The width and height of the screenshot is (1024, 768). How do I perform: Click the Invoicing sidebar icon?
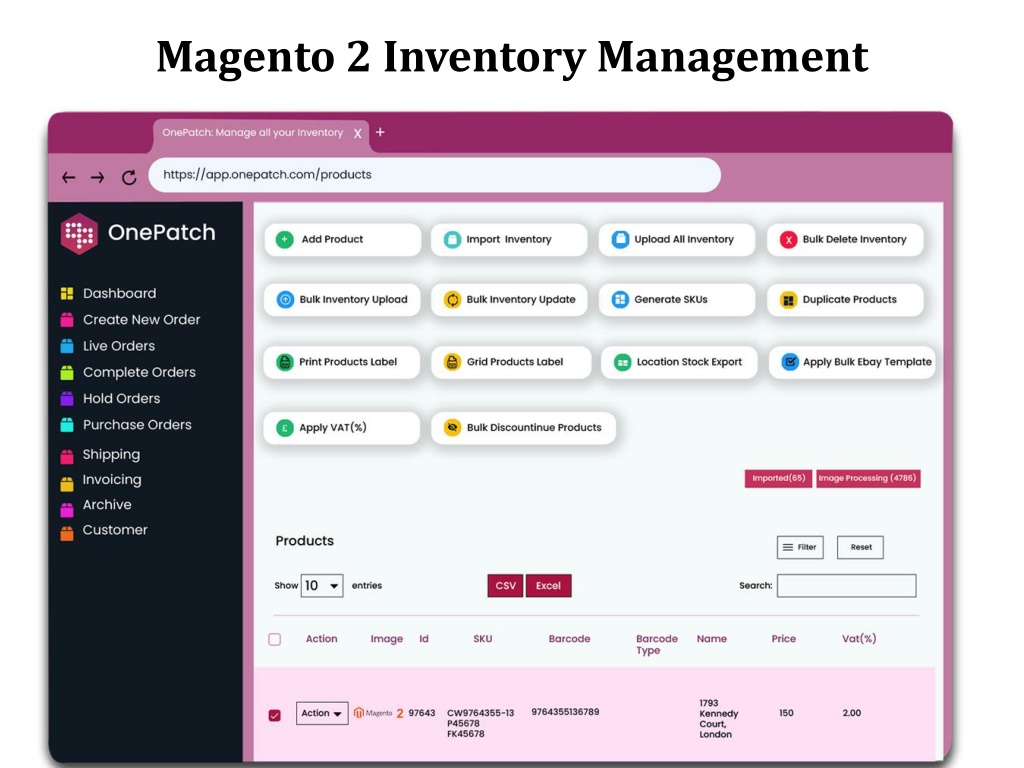pos(67,483)
